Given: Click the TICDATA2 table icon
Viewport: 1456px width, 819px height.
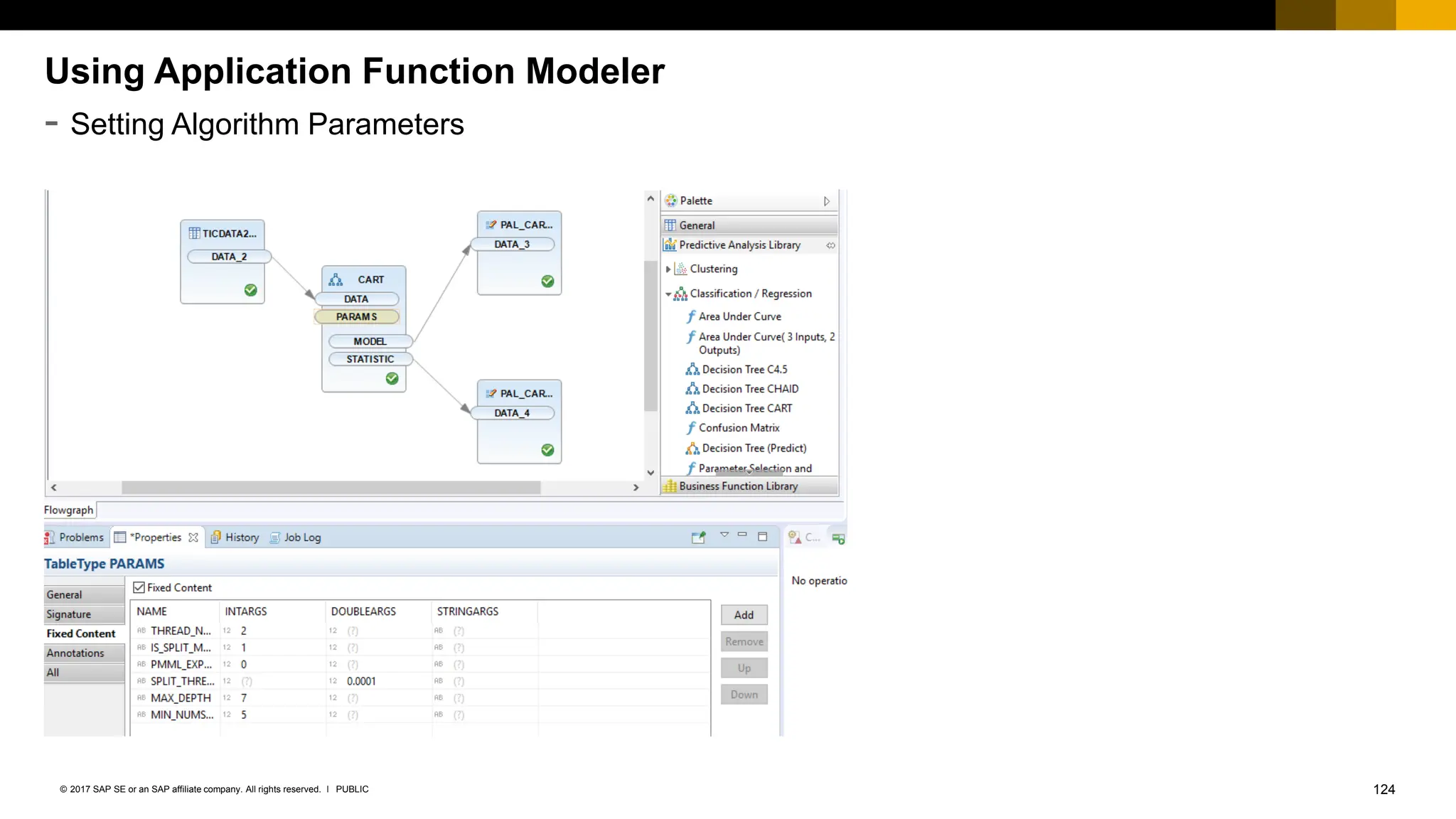Looking at the screenshot, I should tap(194, 233).
